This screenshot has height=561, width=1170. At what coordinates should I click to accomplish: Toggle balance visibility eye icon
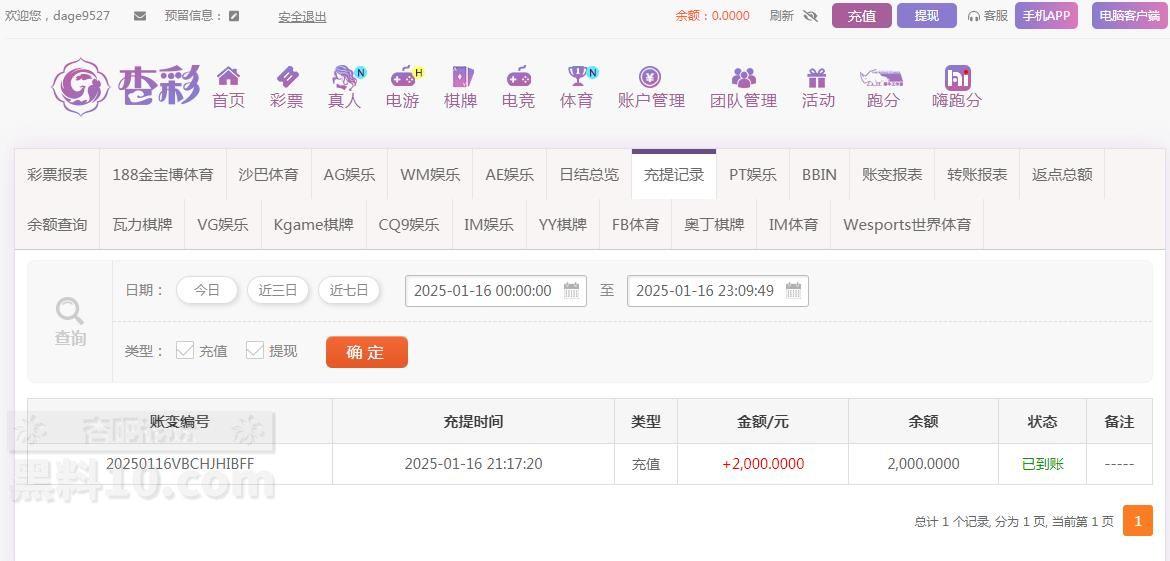pyautogui.click(x=810, y=16)
